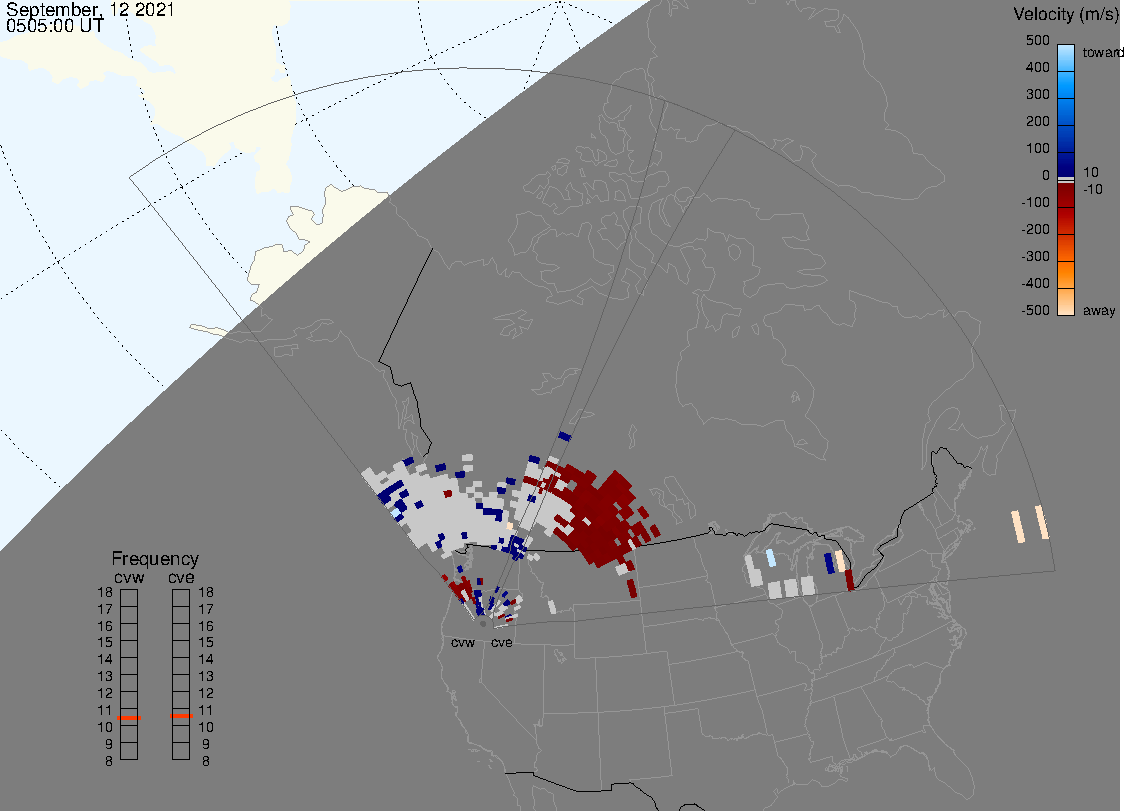
Task: Click the 'cvw' frequency column header
Action: point(129,577)
